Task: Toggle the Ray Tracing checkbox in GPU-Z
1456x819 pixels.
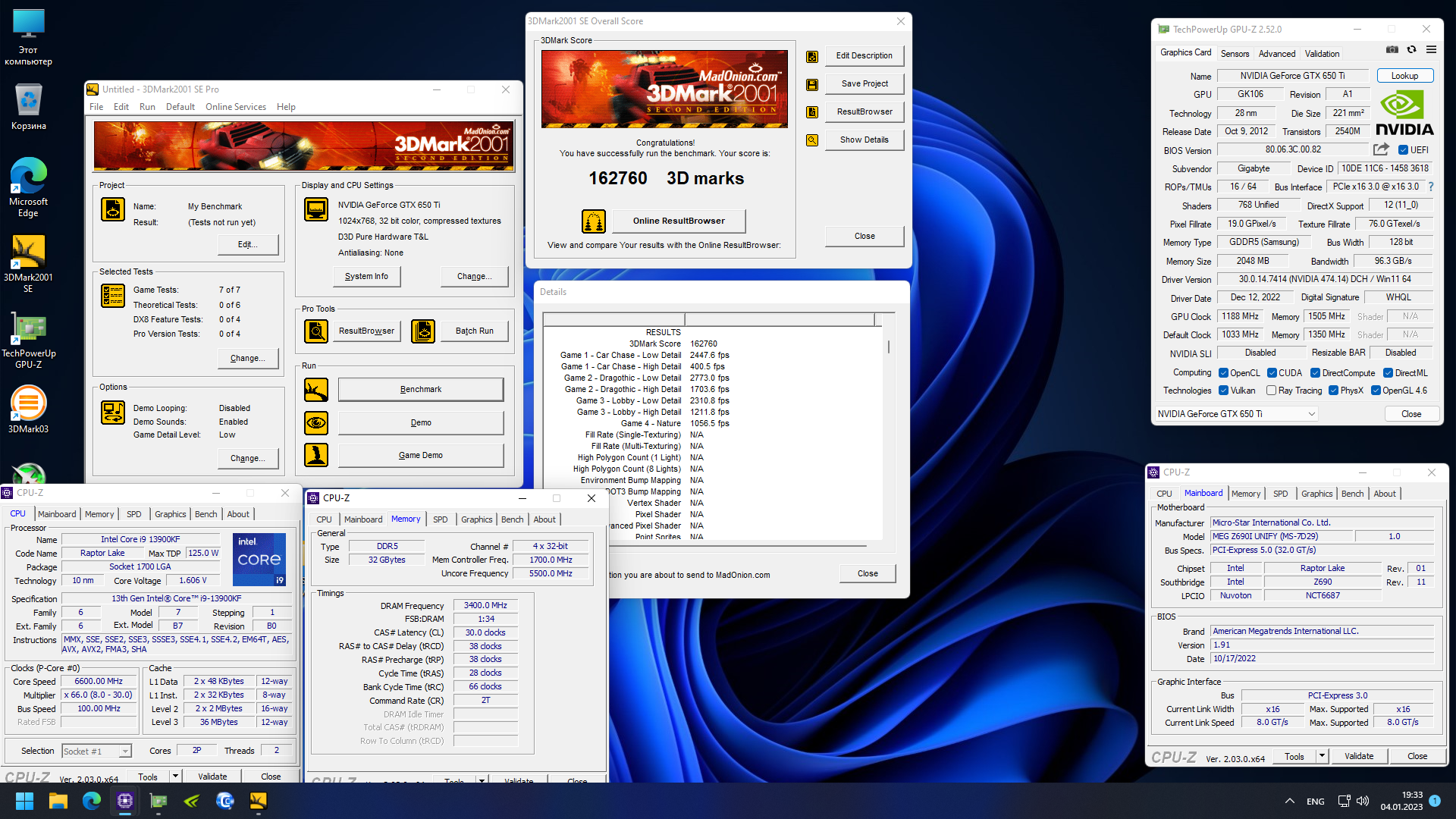Action: click(1271, 391)
